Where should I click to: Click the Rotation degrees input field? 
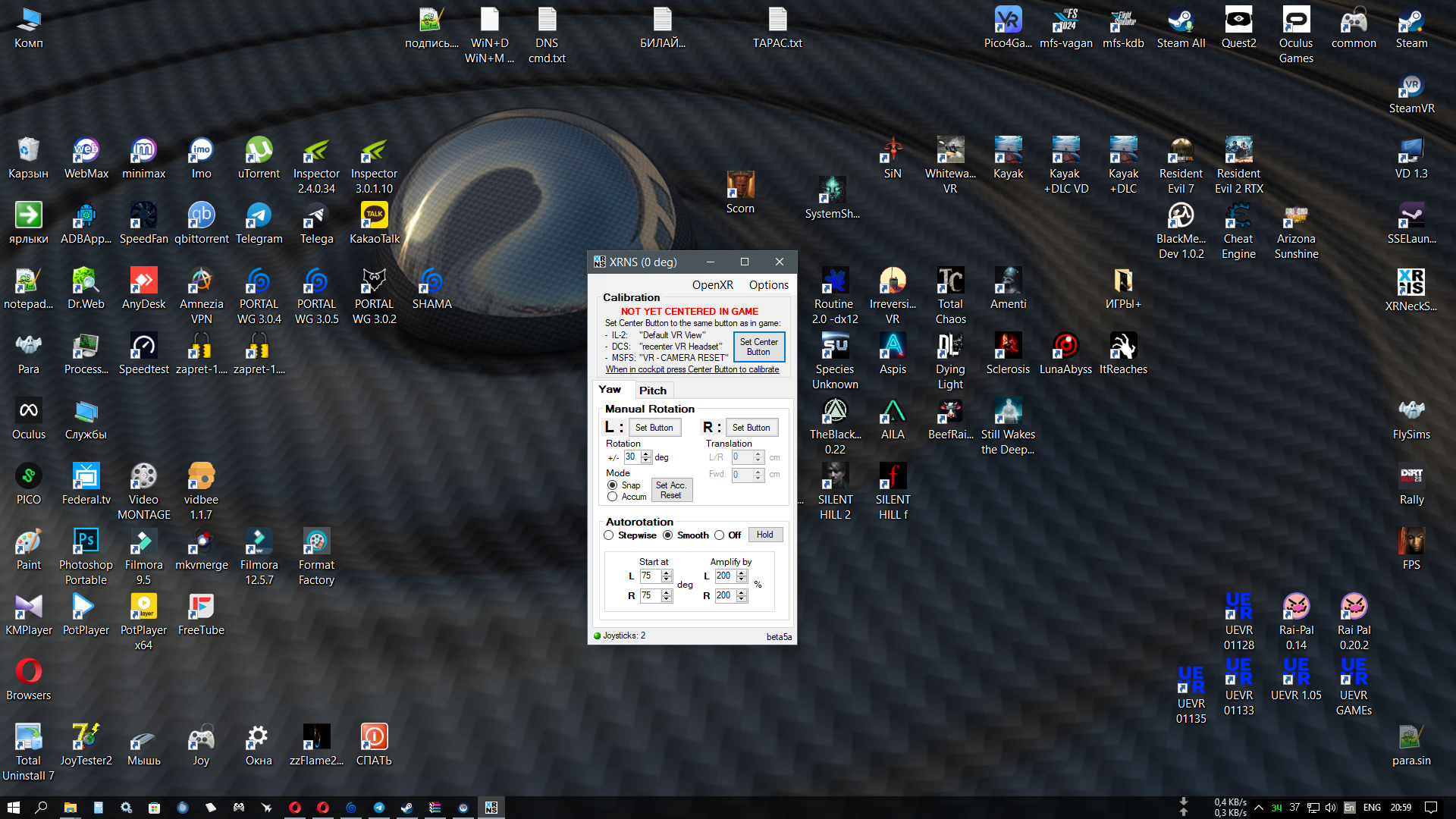pyautogui.click(x=632, y=457)
